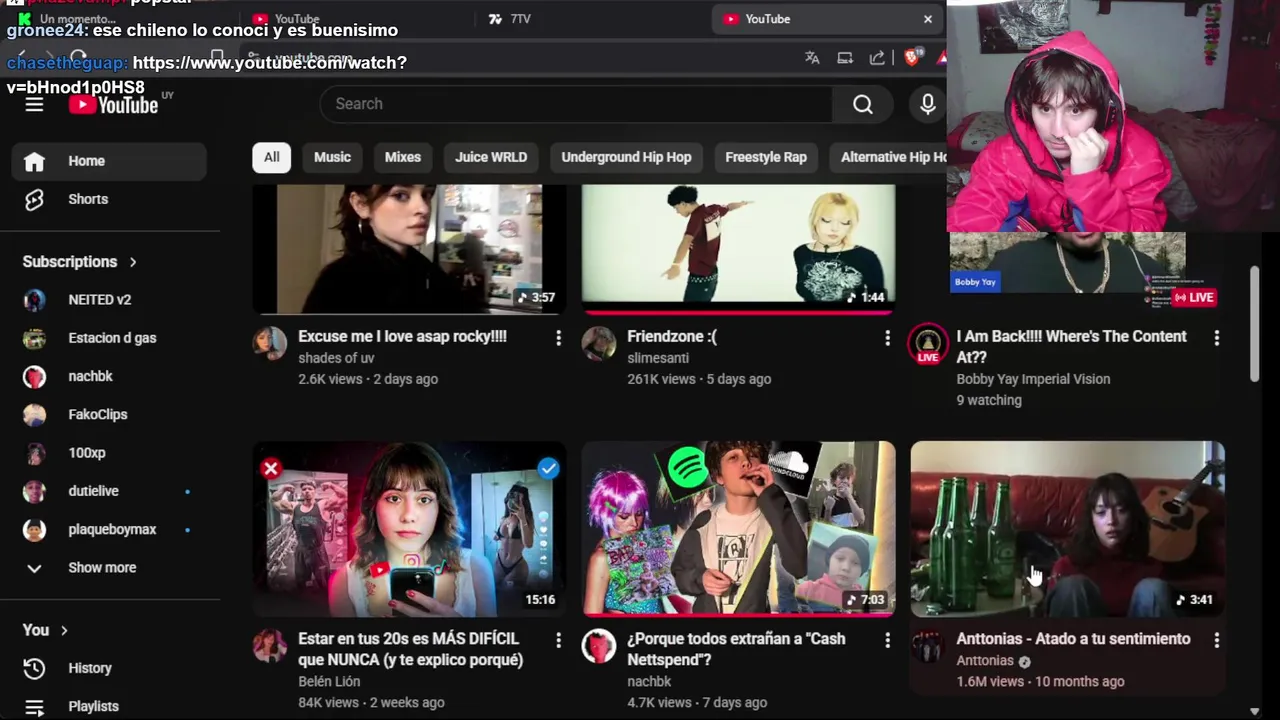Select the All filter chip
Image resolution: width=1280 pixels, height=720 pixels.
pos(271,157)
